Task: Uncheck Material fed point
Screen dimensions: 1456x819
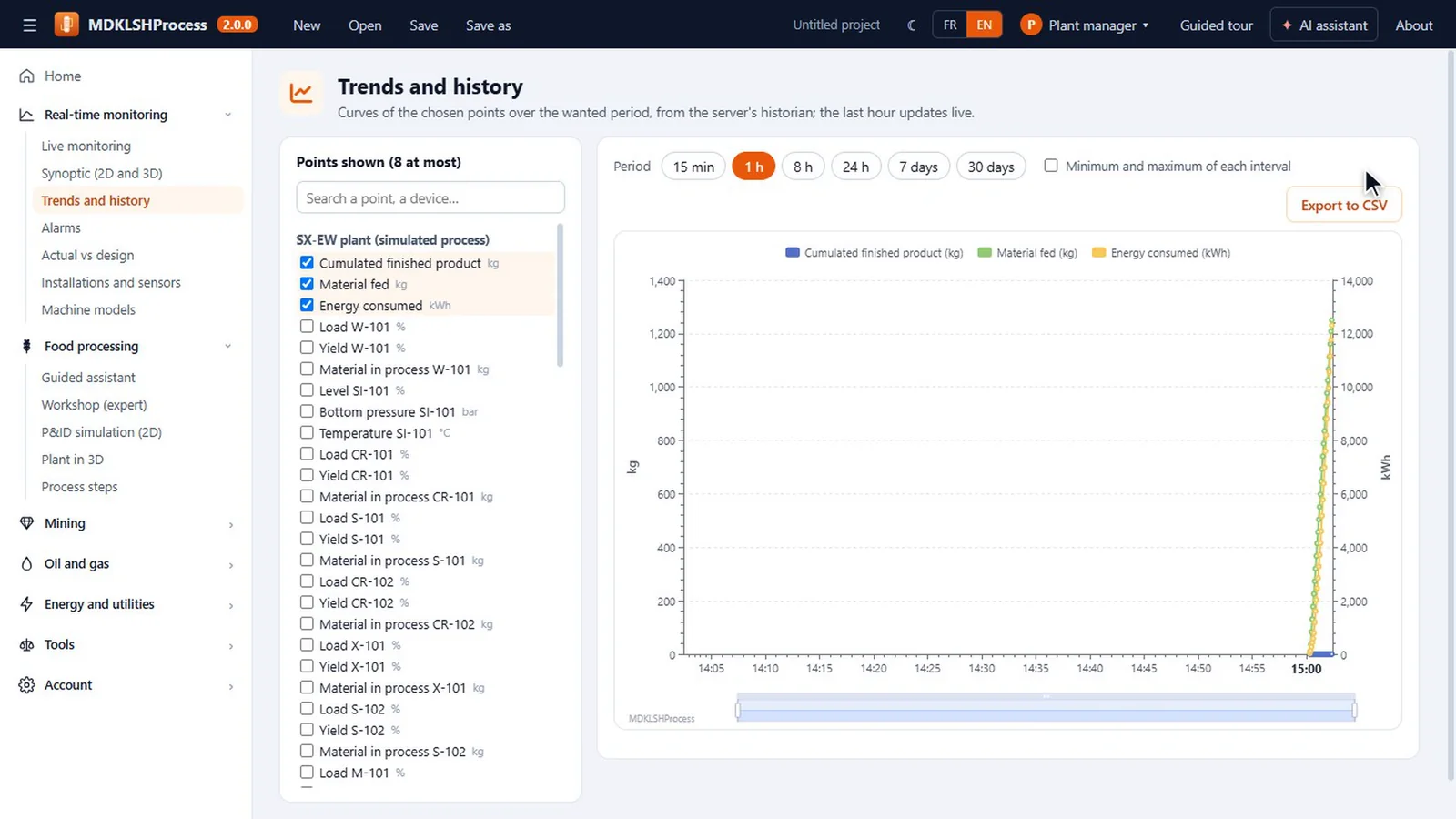Action: pyautogui.click(x=307, y=284)
